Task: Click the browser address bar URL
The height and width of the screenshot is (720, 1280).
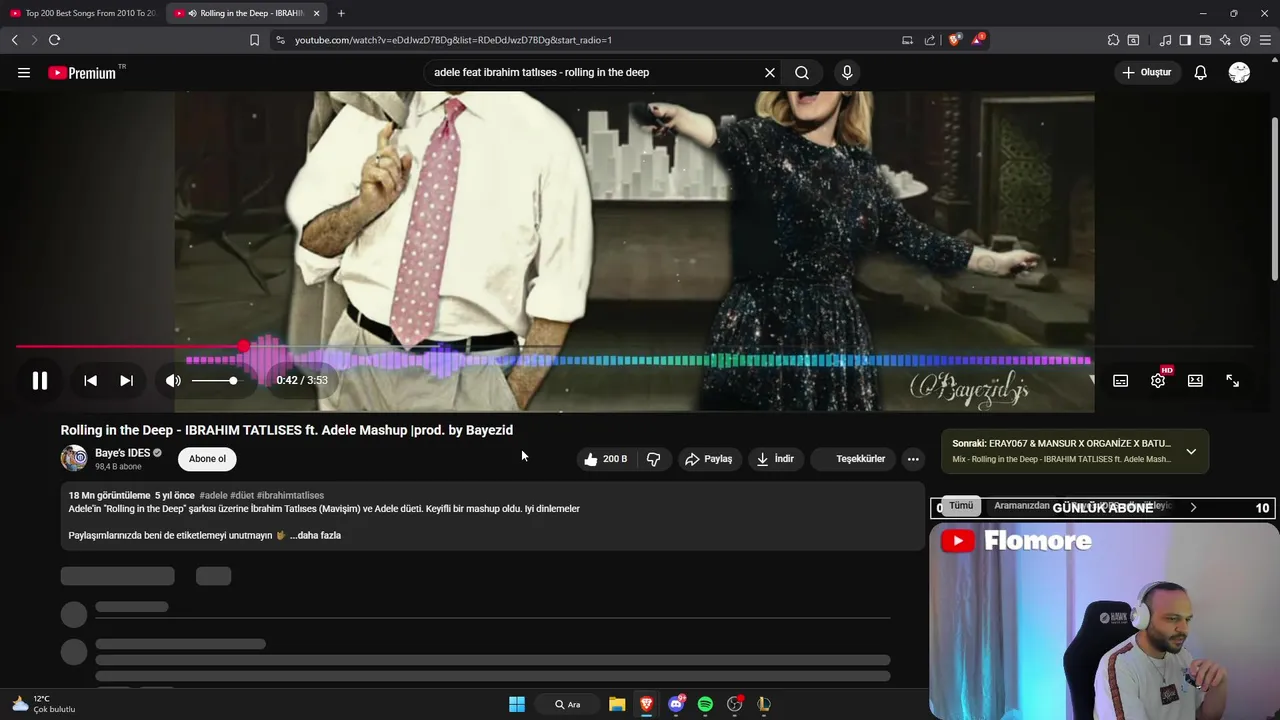Action: [x=453, y=40]
